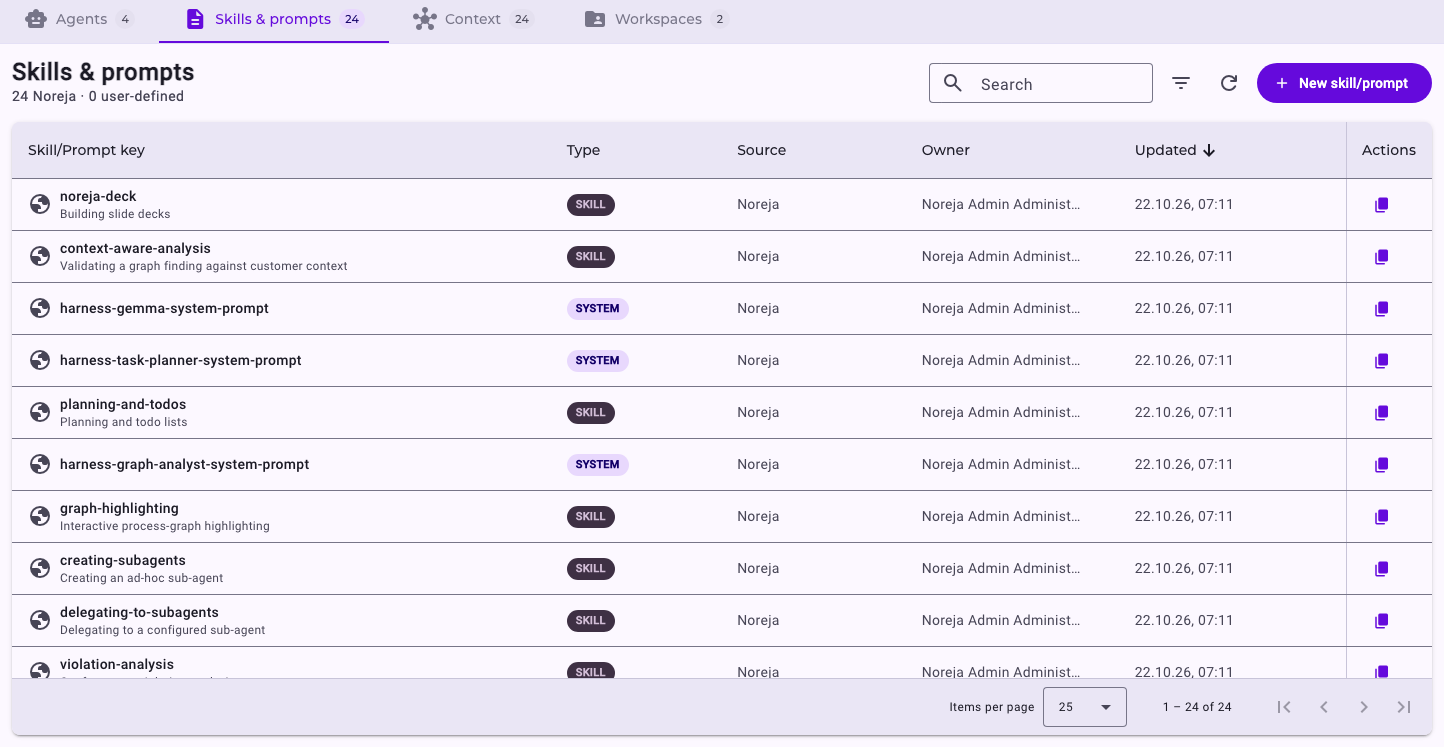Sort by the Type column header
Image resolution: width=1444 pixels, height=747 pixels.
(583, 150)
